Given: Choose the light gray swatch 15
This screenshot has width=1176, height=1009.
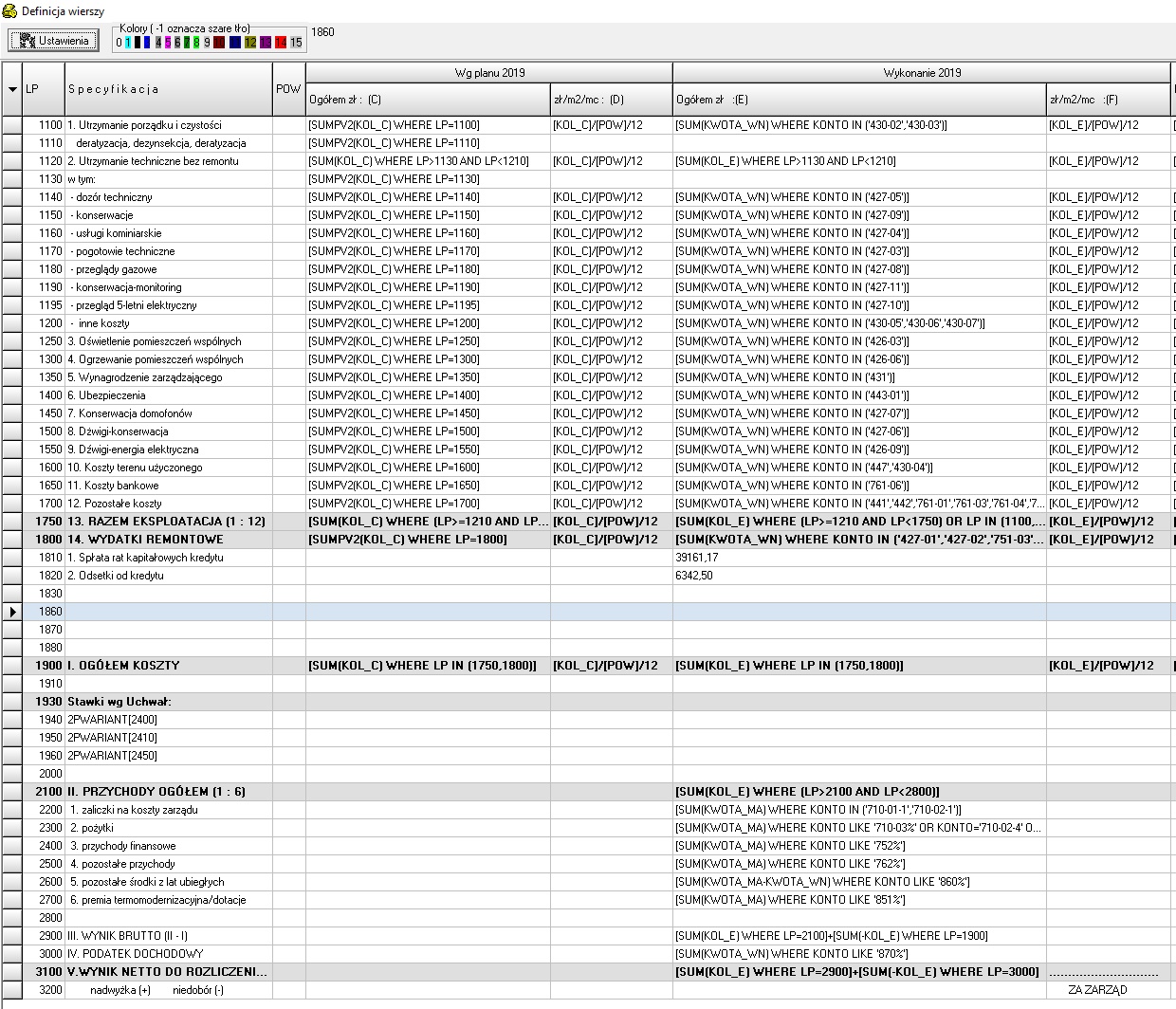Looking at the screenshot, I should point(296,43).
